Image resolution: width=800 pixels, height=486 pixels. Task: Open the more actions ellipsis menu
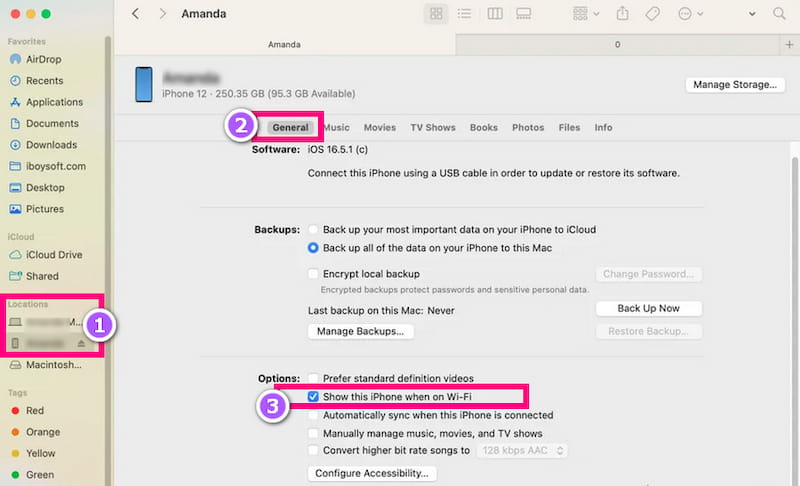690,14
